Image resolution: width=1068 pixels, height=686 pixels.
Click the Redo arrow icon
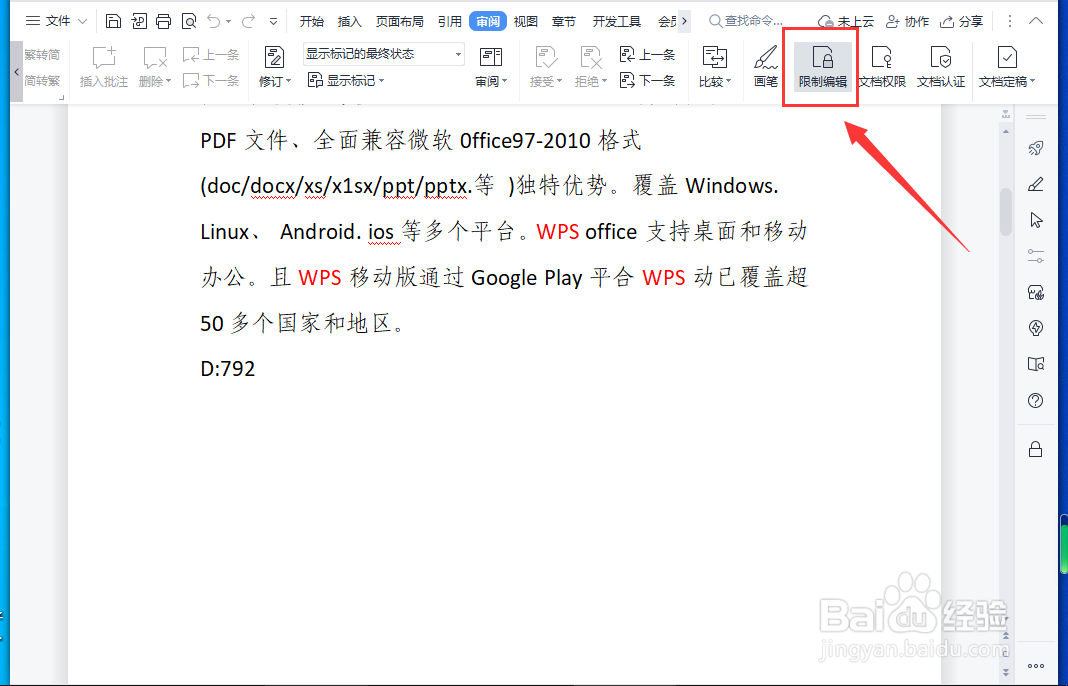pos(248,21)
